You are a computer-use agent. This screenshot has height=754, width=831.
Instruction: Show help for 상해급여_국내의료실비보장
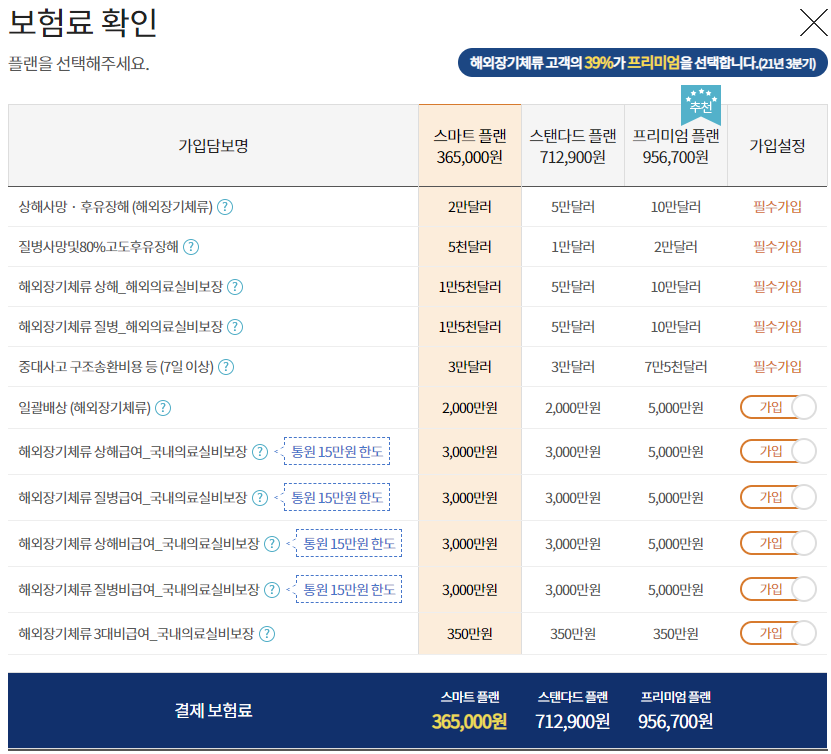pos(260,452)
